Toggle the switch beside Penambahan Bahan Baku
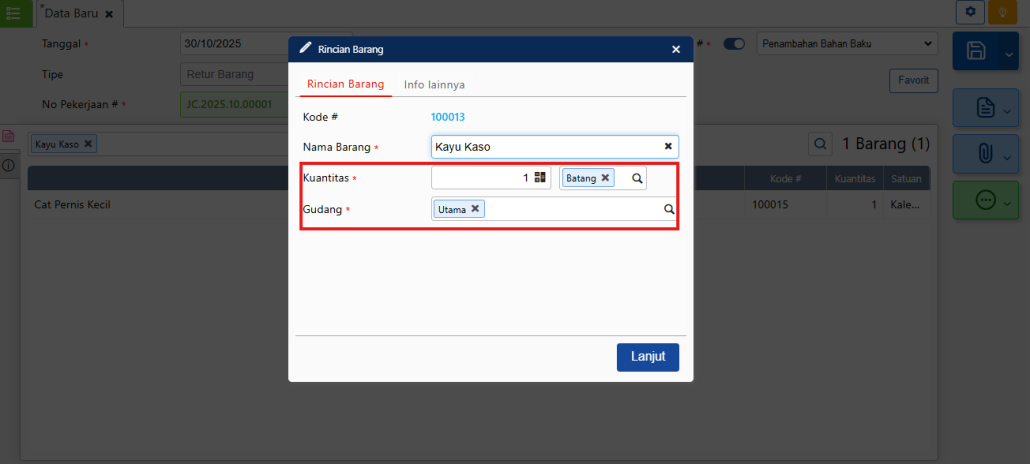Viewport: 1030px width, 464px height. point(735,44)
